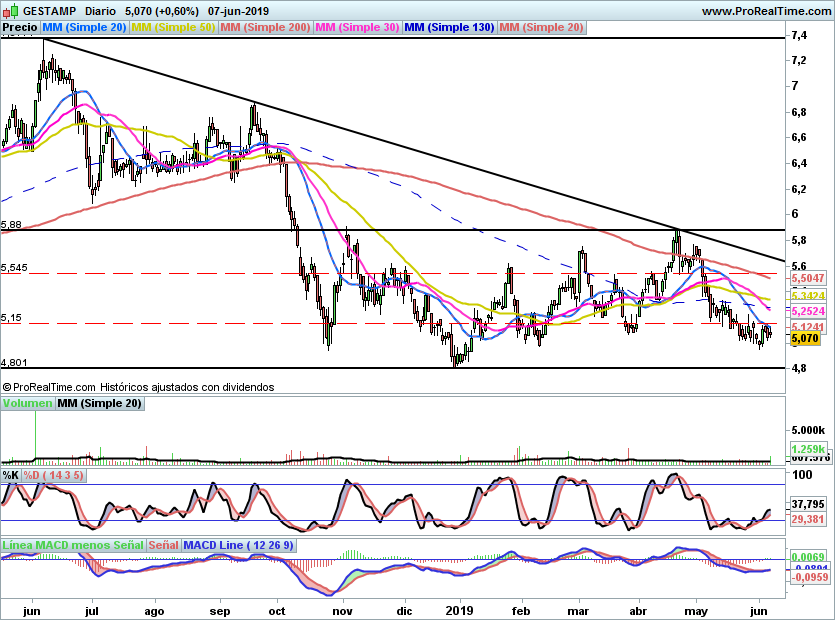This screenshot has height=620, width=835.
Task: Click the 5,070 (+0,60%) price quote
Action: point(162,11)
